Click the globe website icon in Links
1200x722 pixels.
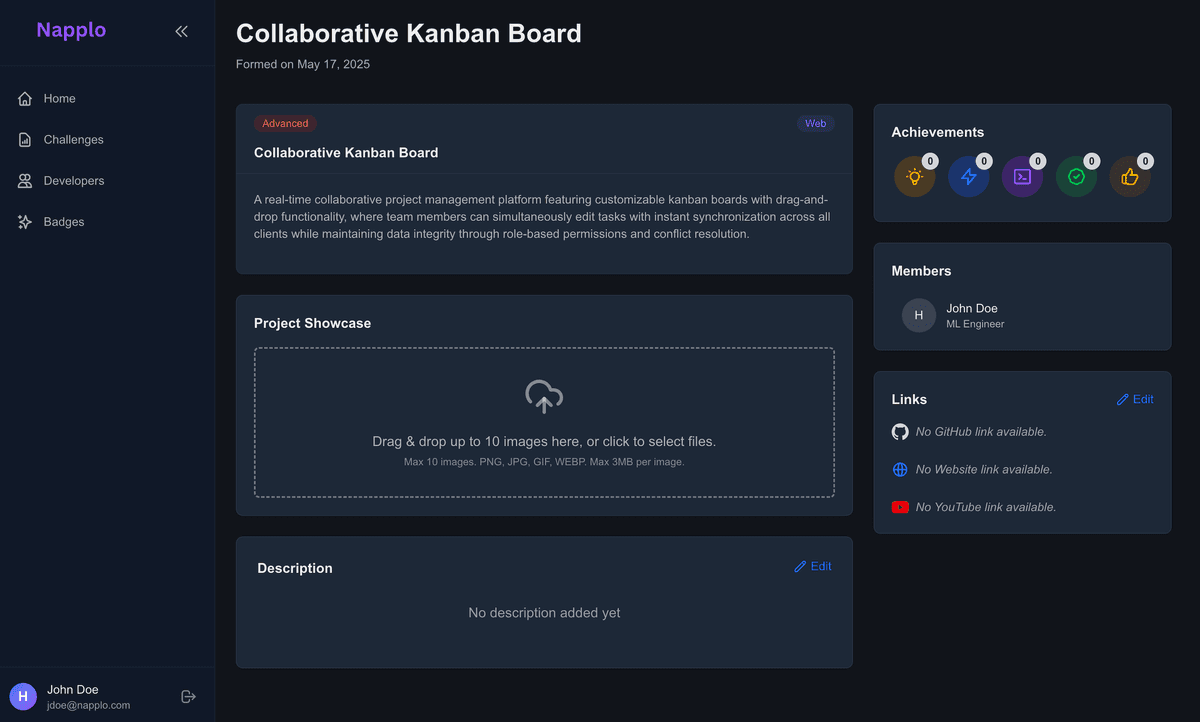coord(900,469)
